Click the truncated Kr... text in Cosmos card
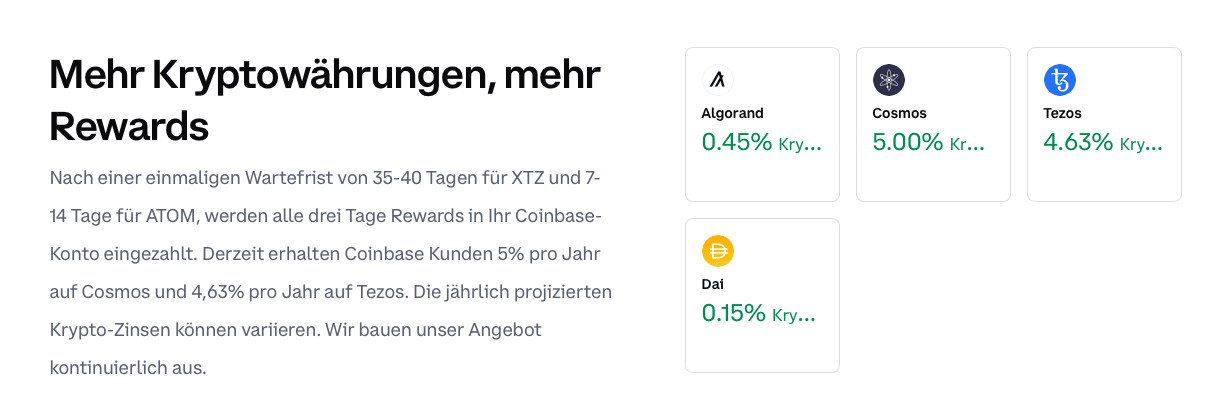The width and height of the screenshot is (1224, 416). [x=967, y=145]
